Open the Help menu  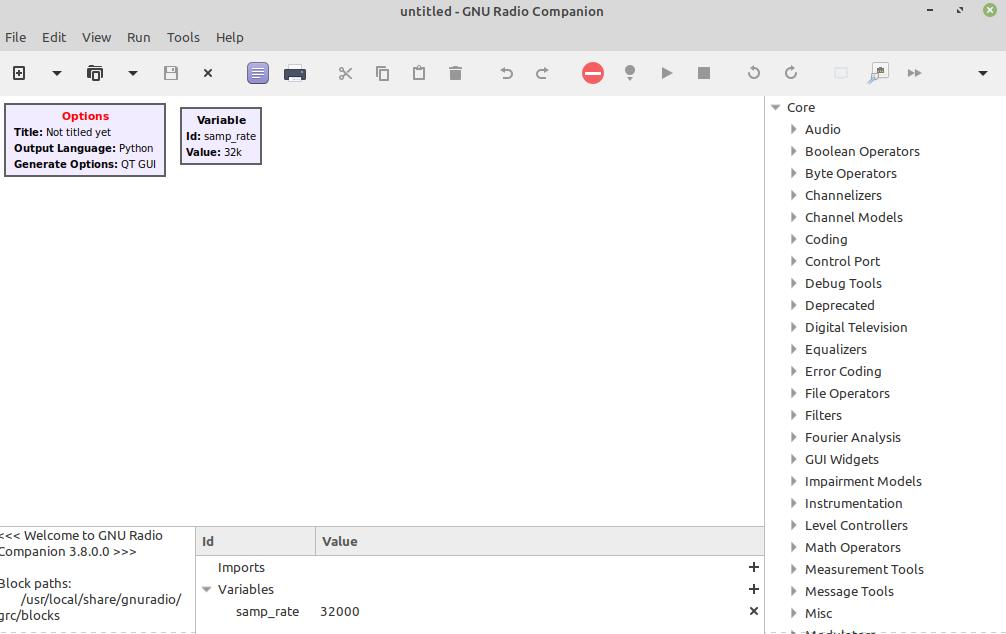[230, 37]
